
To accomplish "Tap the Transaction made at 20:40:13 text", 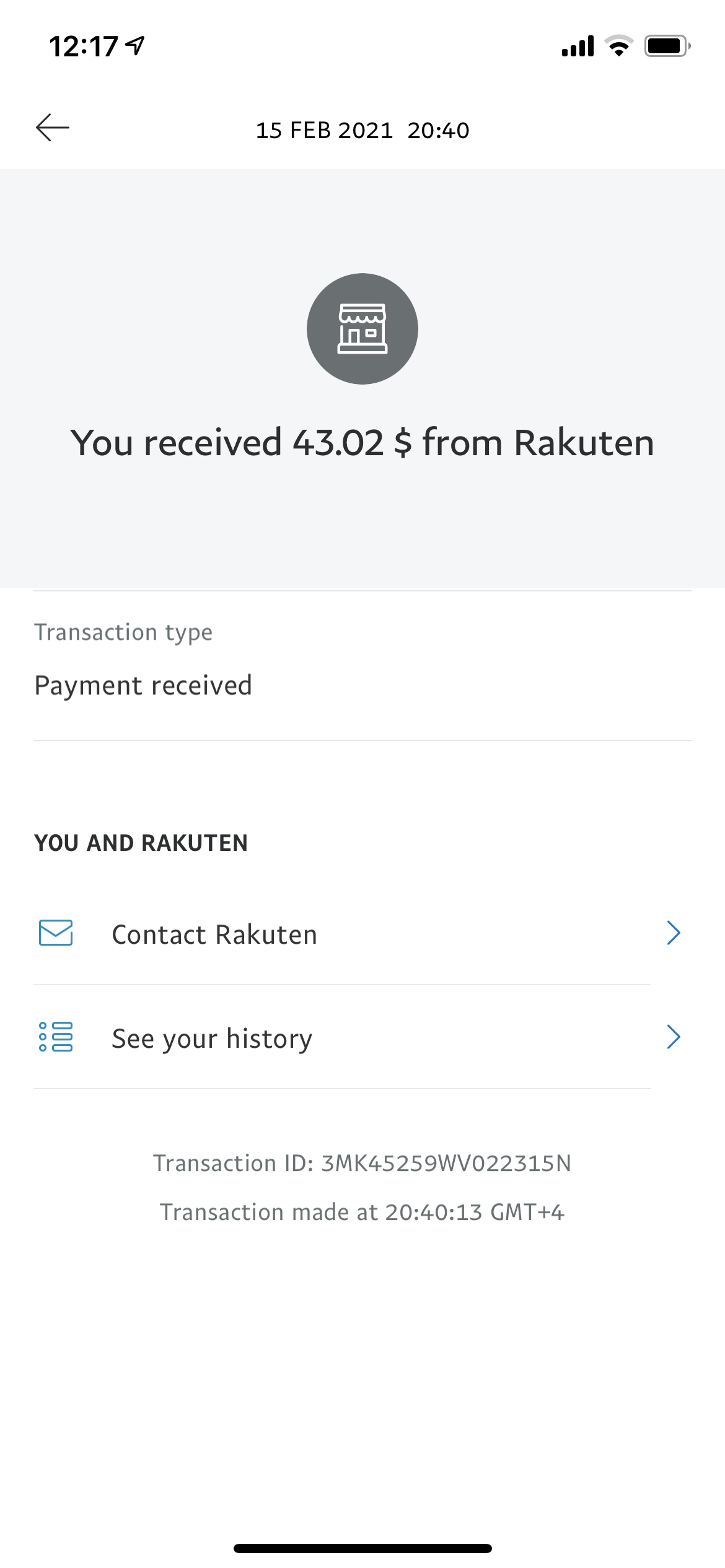I will [362, 1212].
